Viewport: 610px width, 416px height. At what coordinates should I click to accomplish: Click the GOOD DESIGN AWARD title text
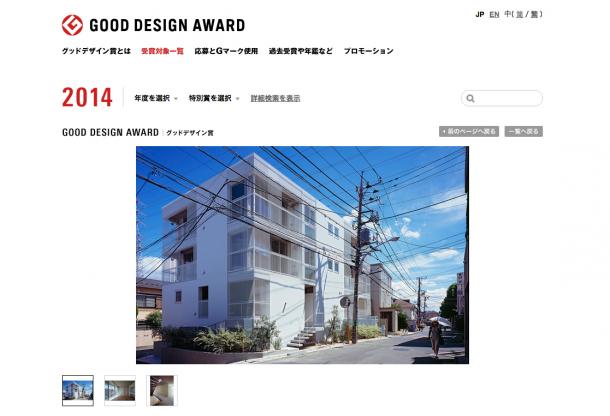tap(167, 25)
